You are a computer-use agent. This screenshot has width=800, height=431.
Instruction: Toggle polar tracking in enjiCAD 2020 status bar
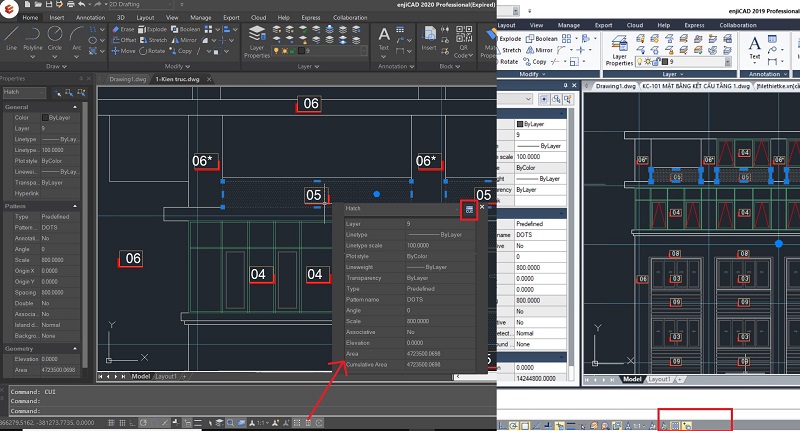pos(143,423)
